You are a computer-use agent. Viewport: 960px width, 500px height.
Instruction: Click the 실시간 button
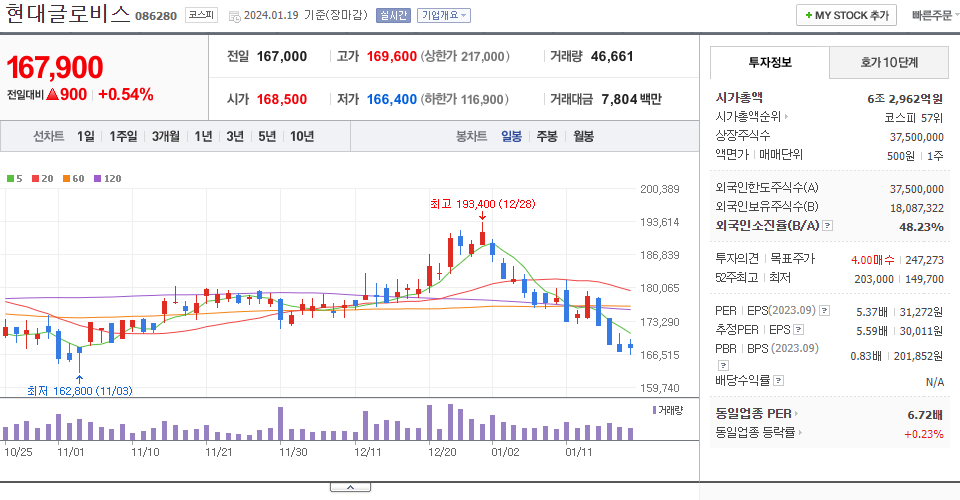click(x=393, y=15)
